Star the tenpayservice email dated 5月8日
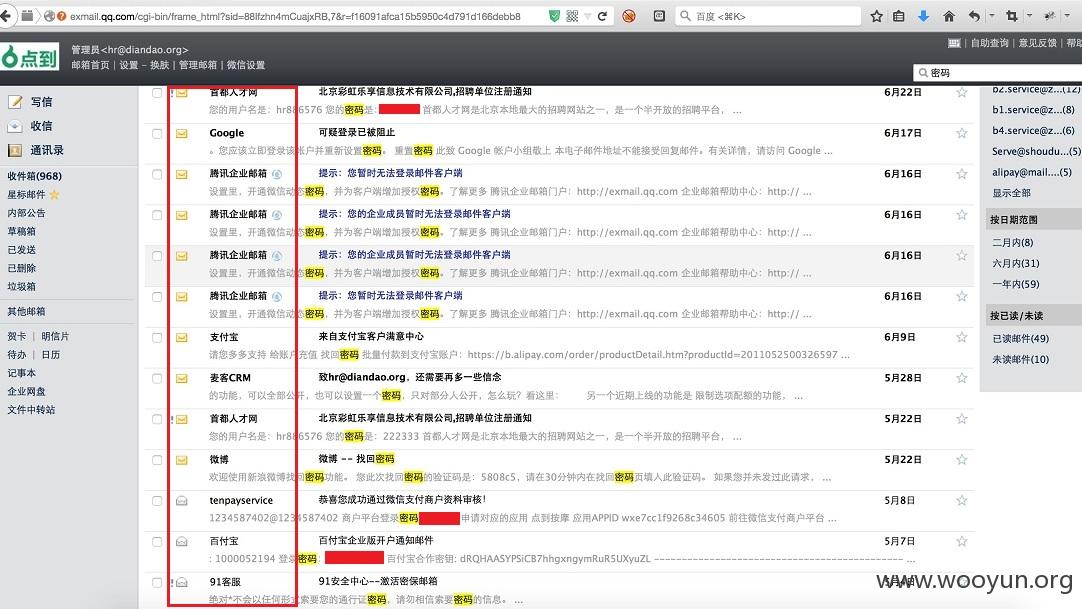This screenshot has height=609, width=1082. [961, 501]
